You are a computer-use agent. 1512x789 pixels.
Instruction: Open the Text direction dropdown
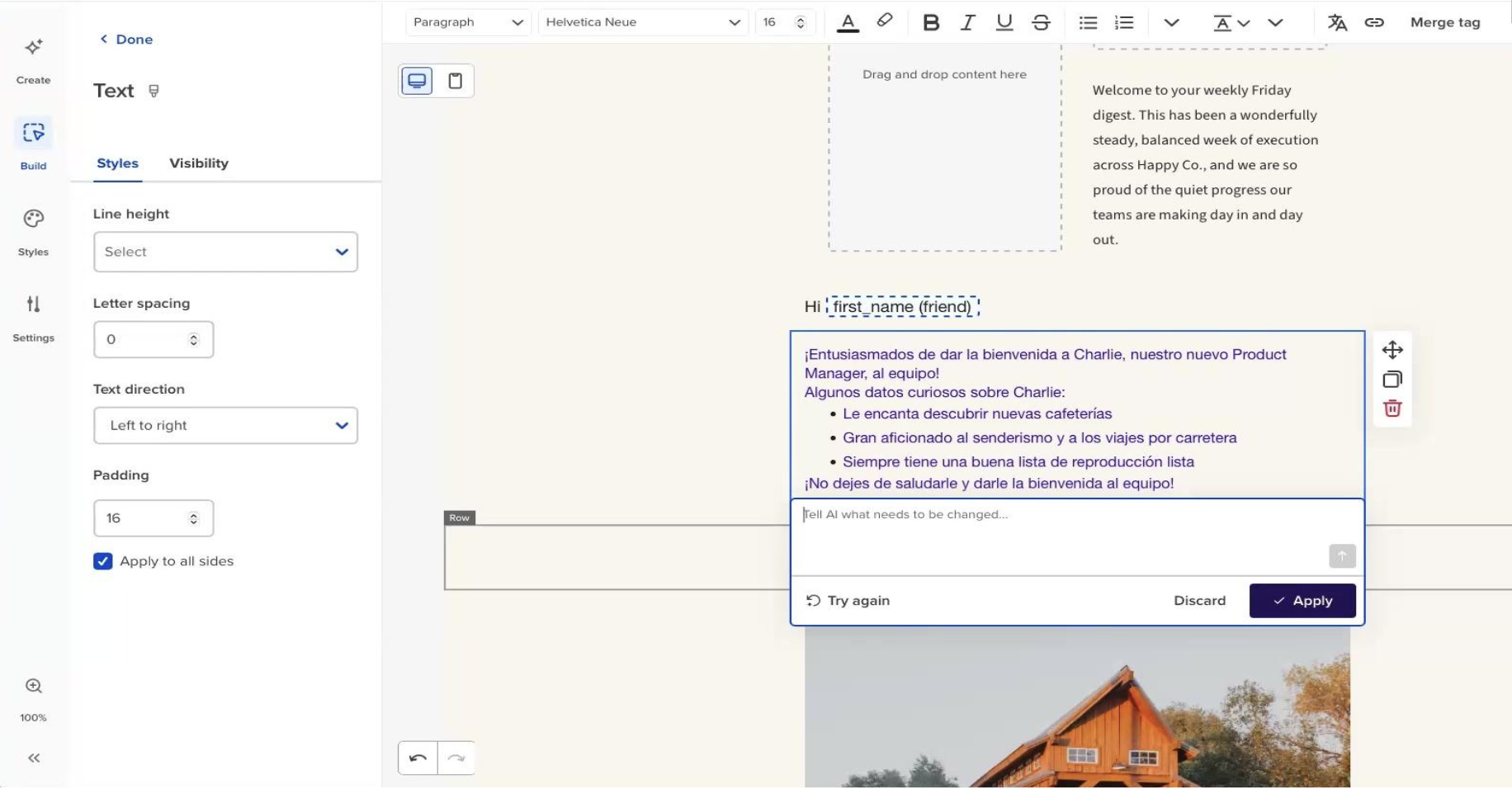[225, 425]
